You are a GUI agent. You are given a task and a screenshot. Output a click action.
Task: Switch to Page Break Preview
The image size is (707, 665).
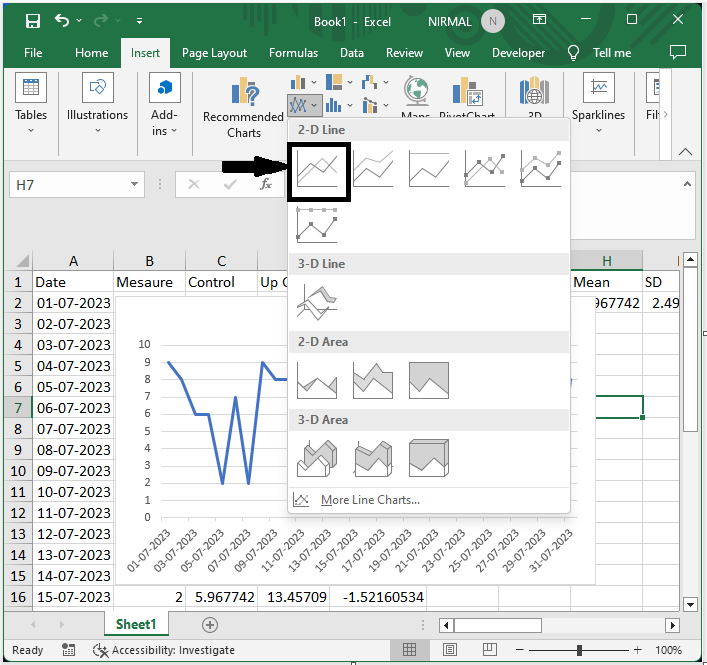[490, 650]
